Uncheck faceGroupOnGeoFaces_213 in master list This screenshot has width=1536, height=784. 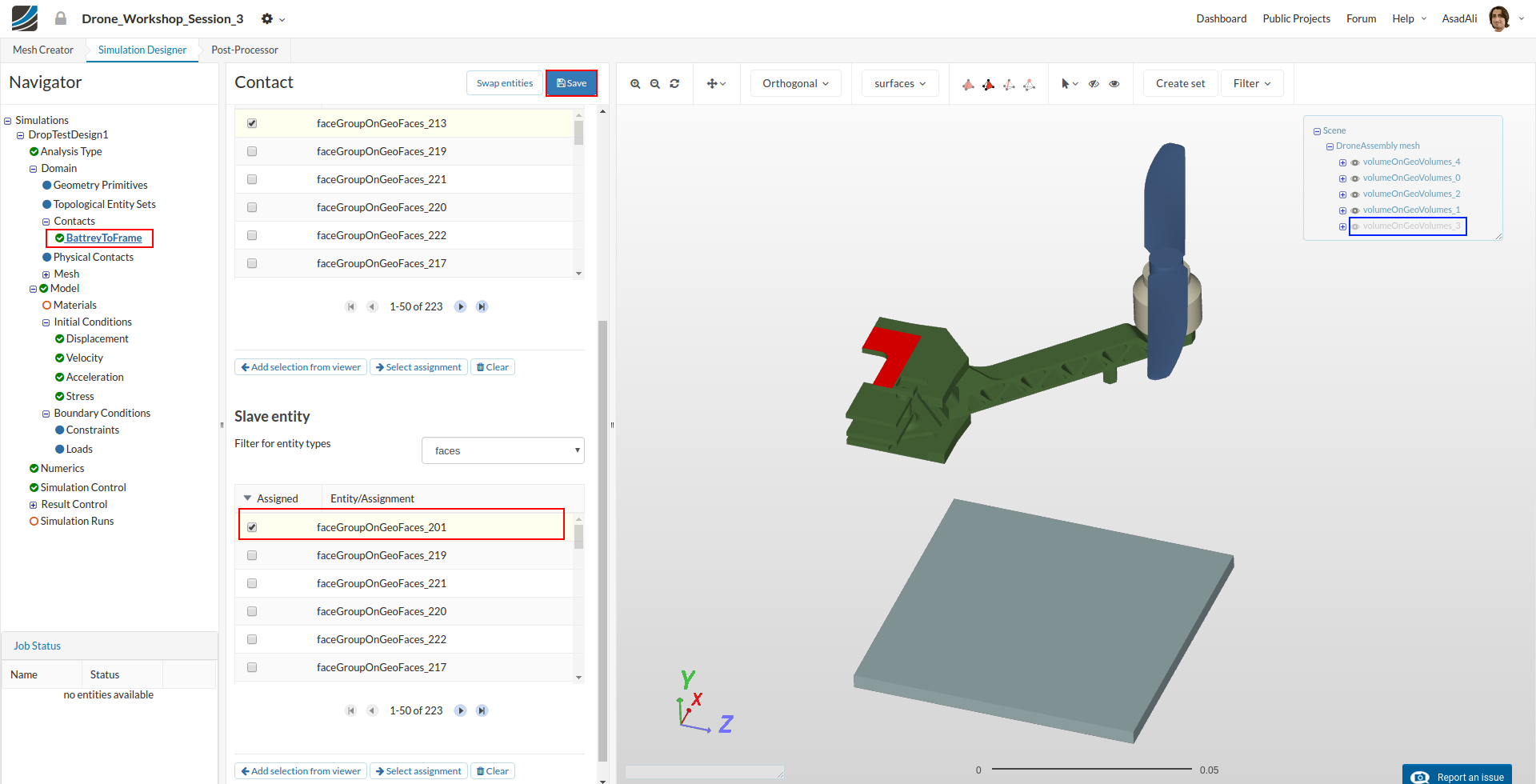[x=252, y=123]
